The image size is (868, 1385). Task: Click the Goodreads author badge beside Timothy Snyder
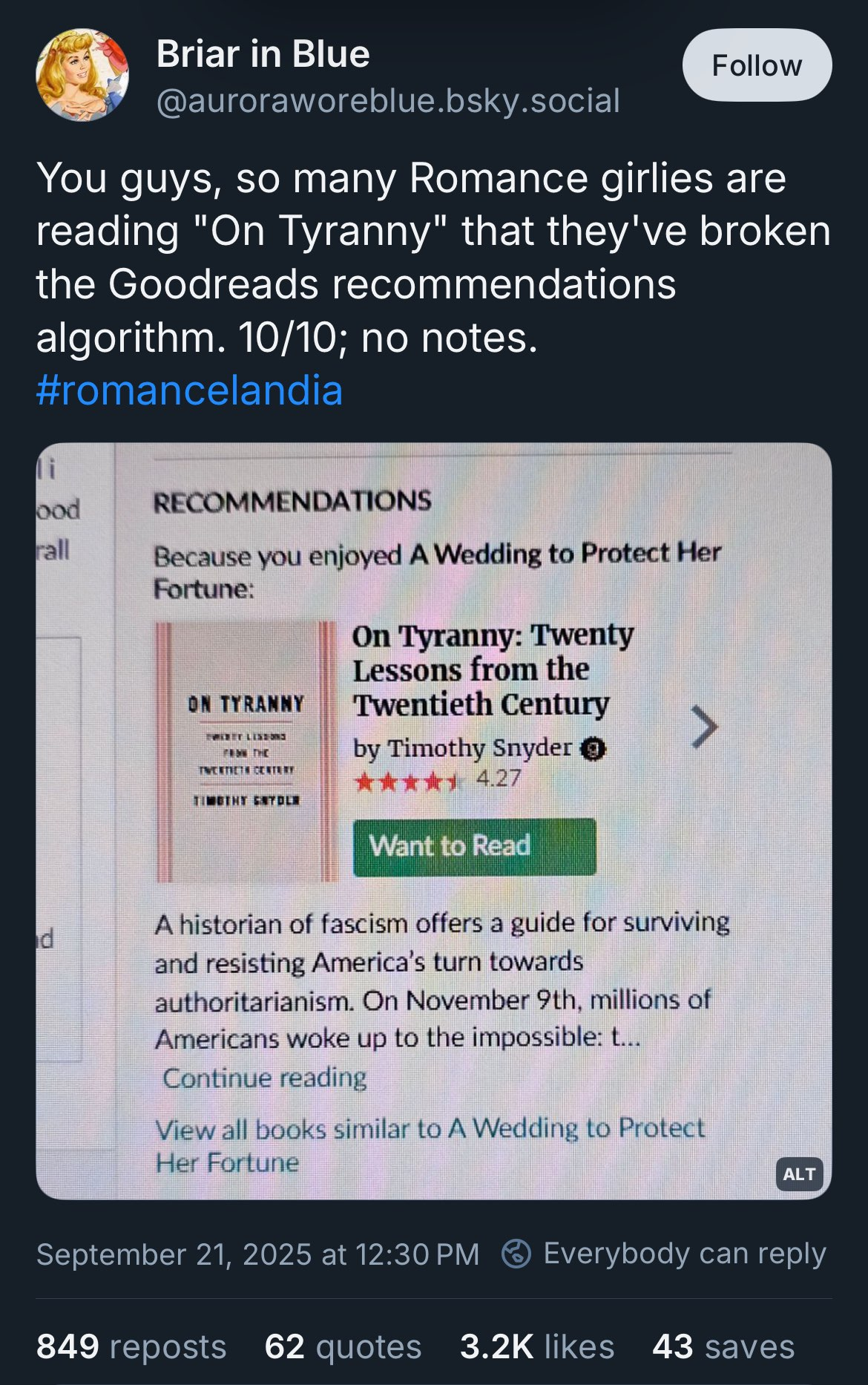593,749
